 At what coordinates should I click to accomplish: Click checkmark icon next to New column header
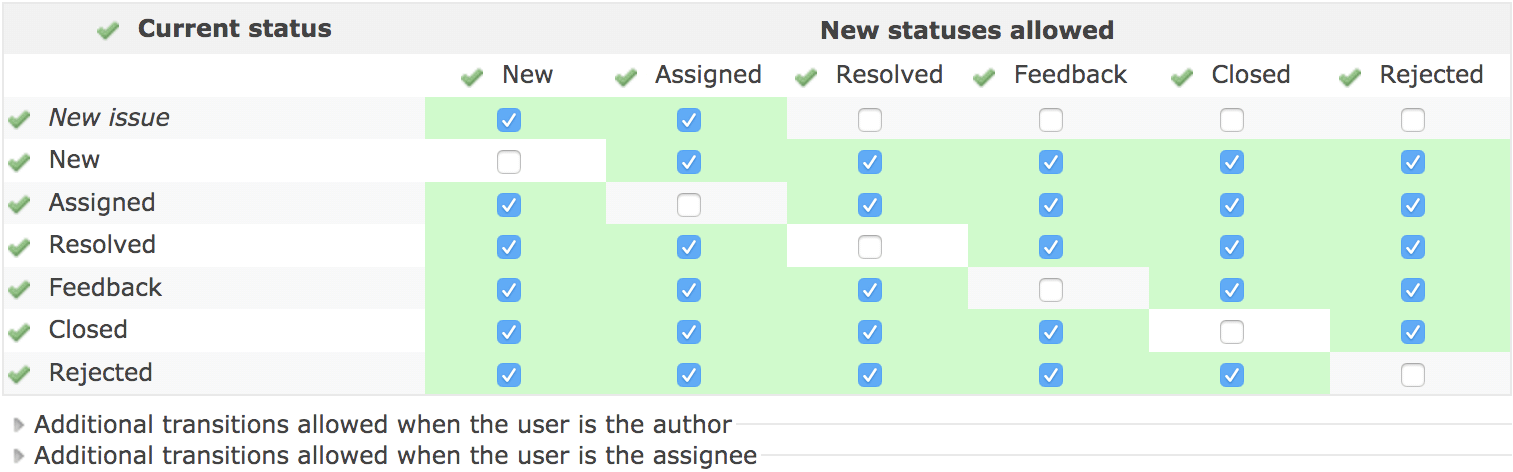pos(471,77)
